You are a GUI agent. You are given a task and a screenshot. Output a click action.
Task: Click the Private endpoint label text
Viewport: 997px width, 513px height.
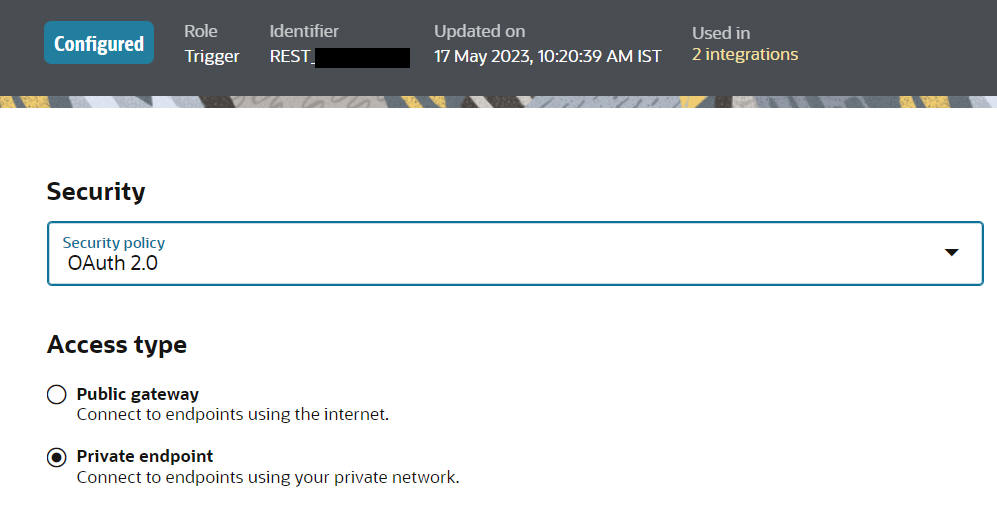pos(145,456)
